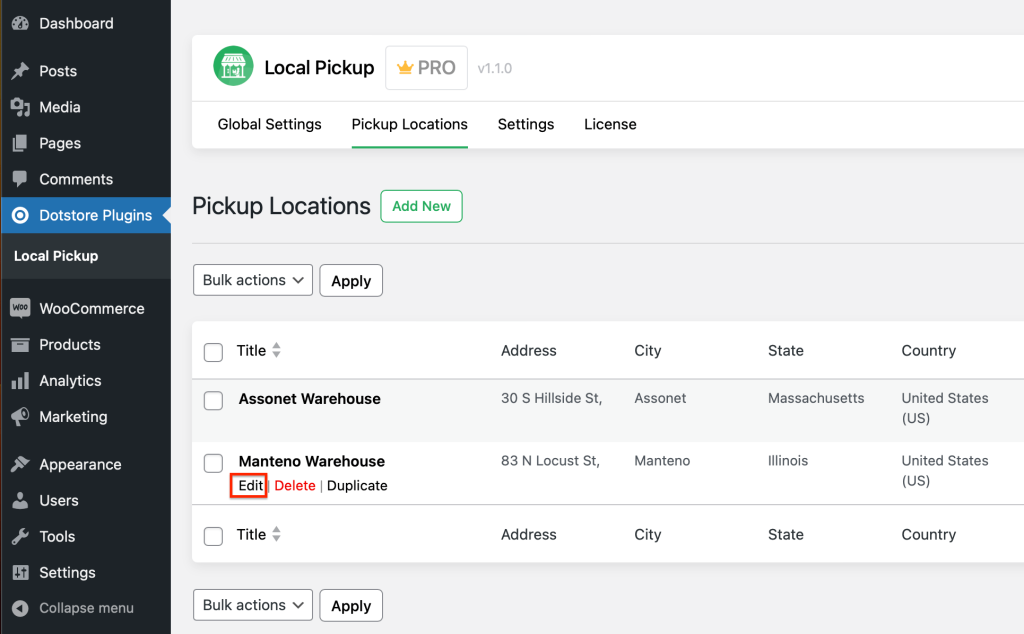Click the Posts pushpin icon
The height and width of the screenshot is (634, 1024).
pyautogui.click(x=20, y=71)
